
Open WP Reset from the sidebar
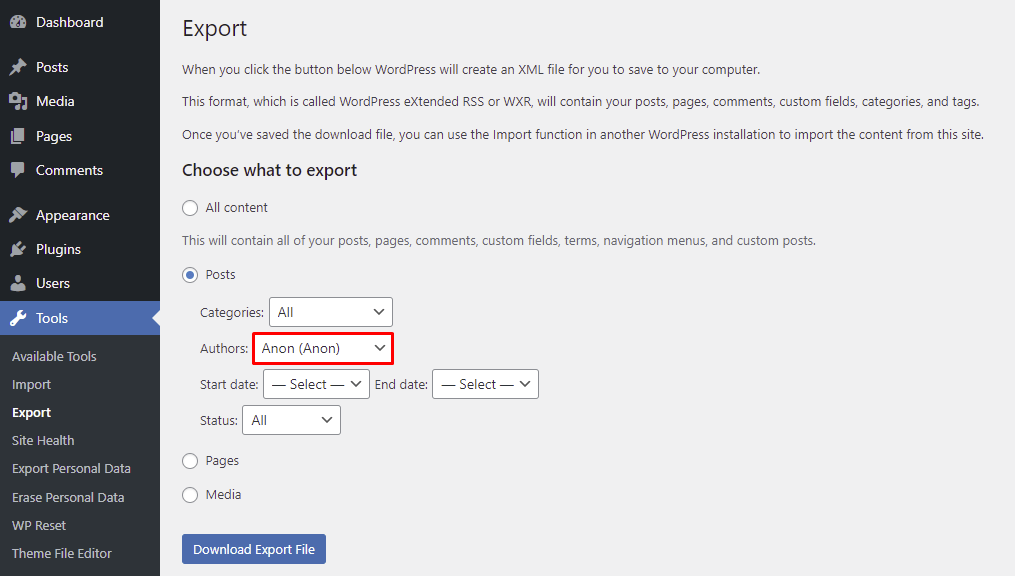point(38,524)
